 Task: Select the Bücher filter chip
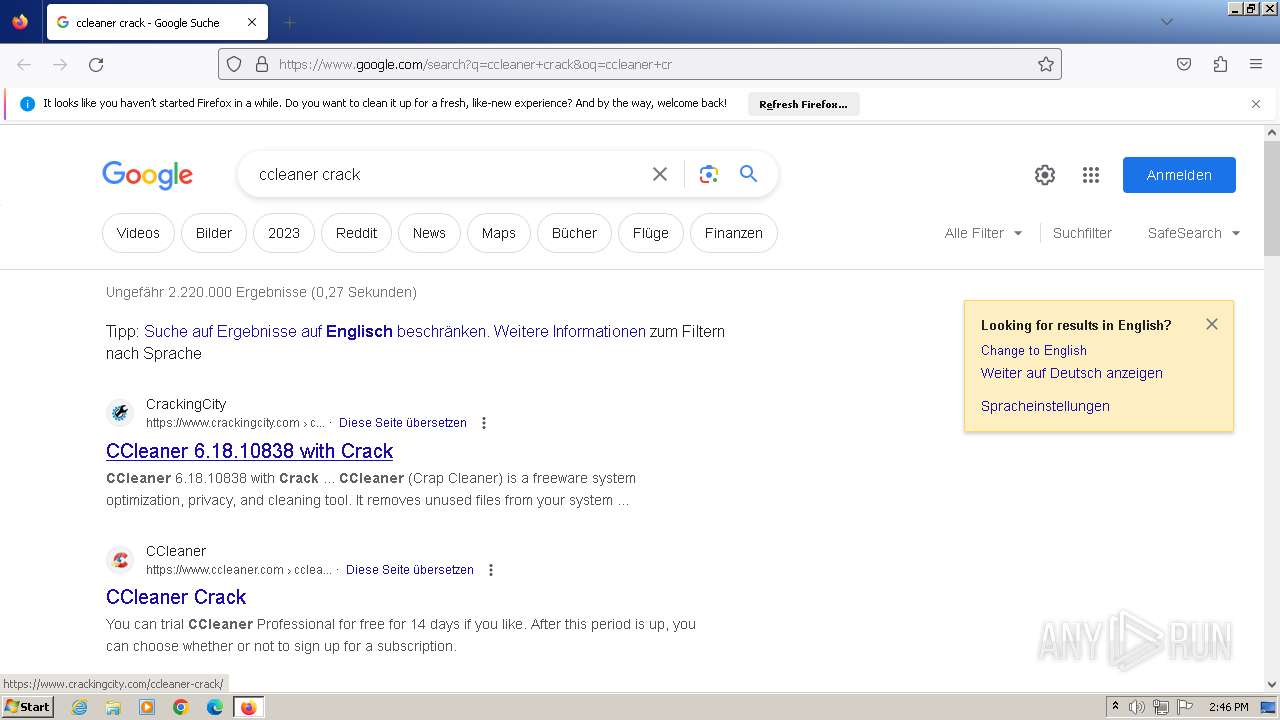click(x=574, y=233)
